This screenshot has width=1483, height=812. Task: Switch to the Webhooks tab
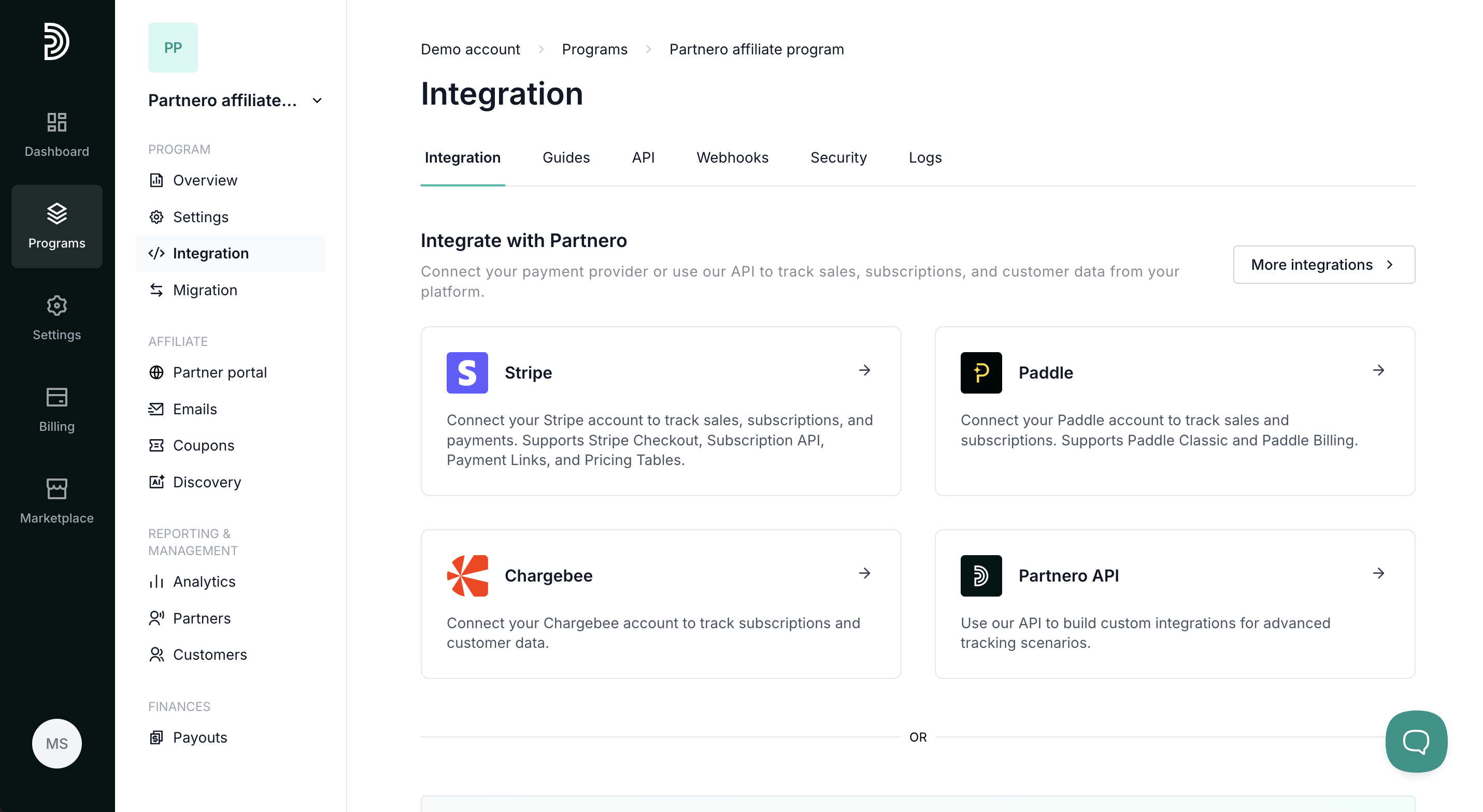(x=732, y=157)
